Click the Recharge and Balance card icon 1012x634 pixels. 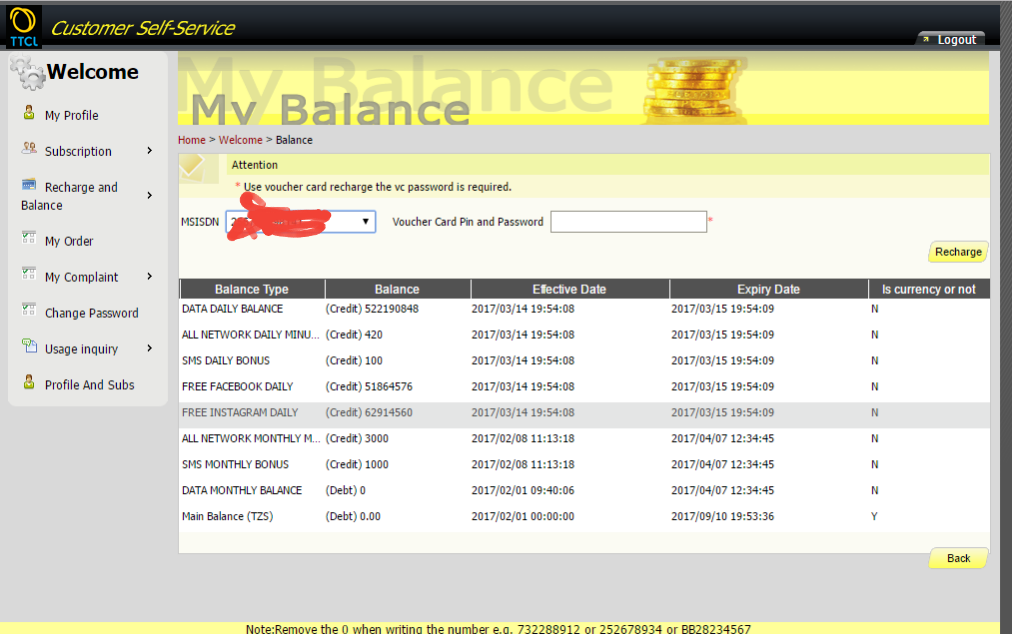tap(29, 186)
